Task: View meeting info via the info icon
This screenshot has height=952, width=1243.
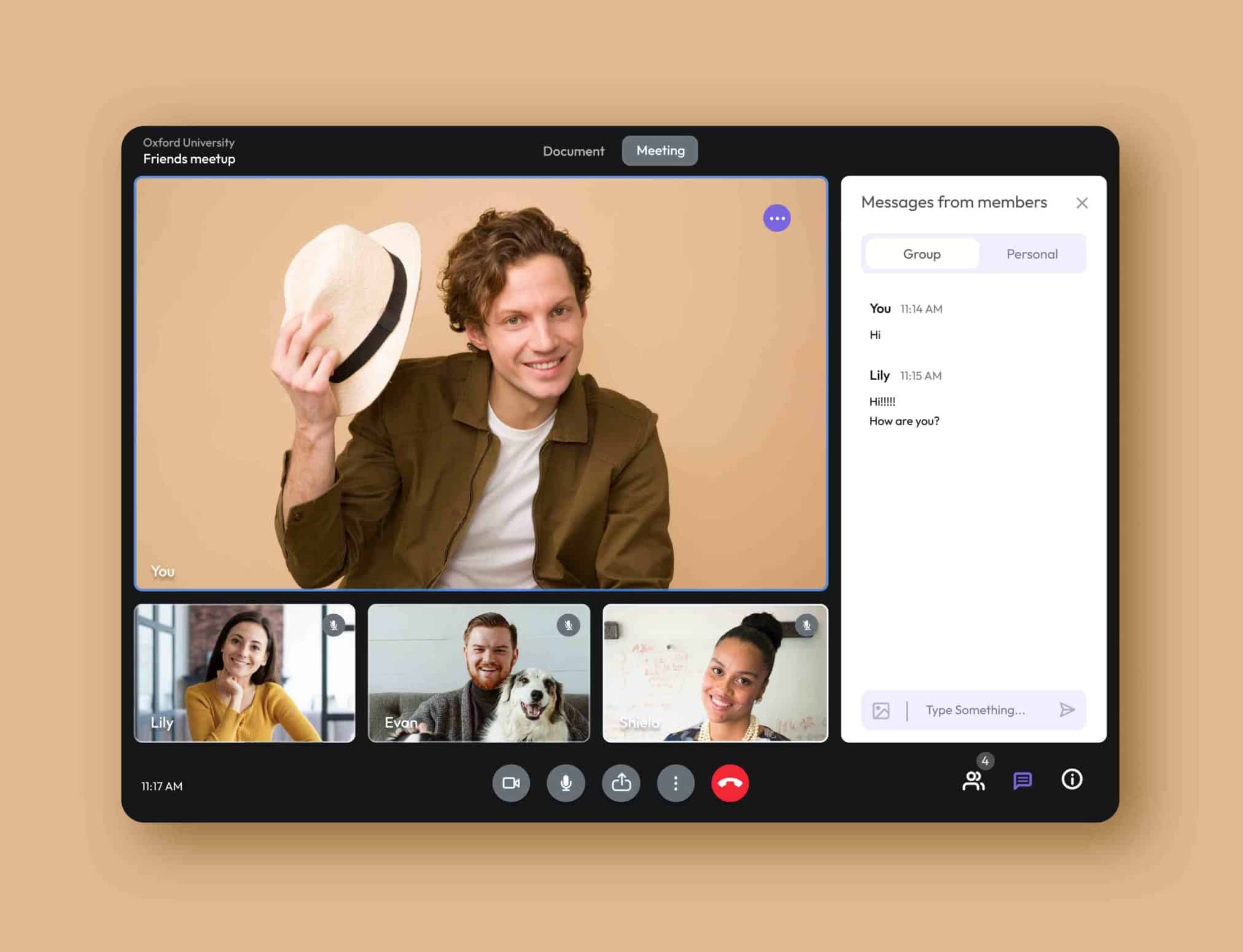Action: point(1071,780)
